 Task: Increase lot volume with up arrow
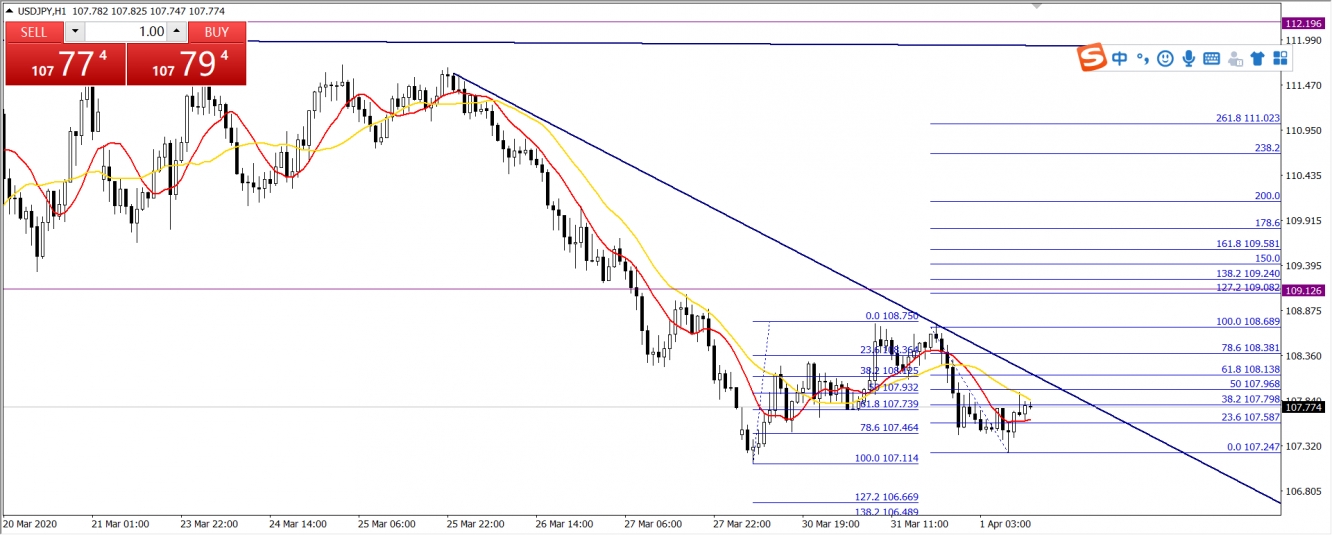pos(176,32)
